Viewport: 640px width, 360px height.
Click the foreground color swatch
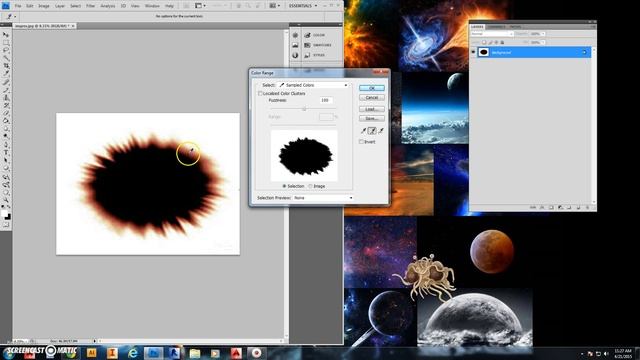(x=4, y=213)
